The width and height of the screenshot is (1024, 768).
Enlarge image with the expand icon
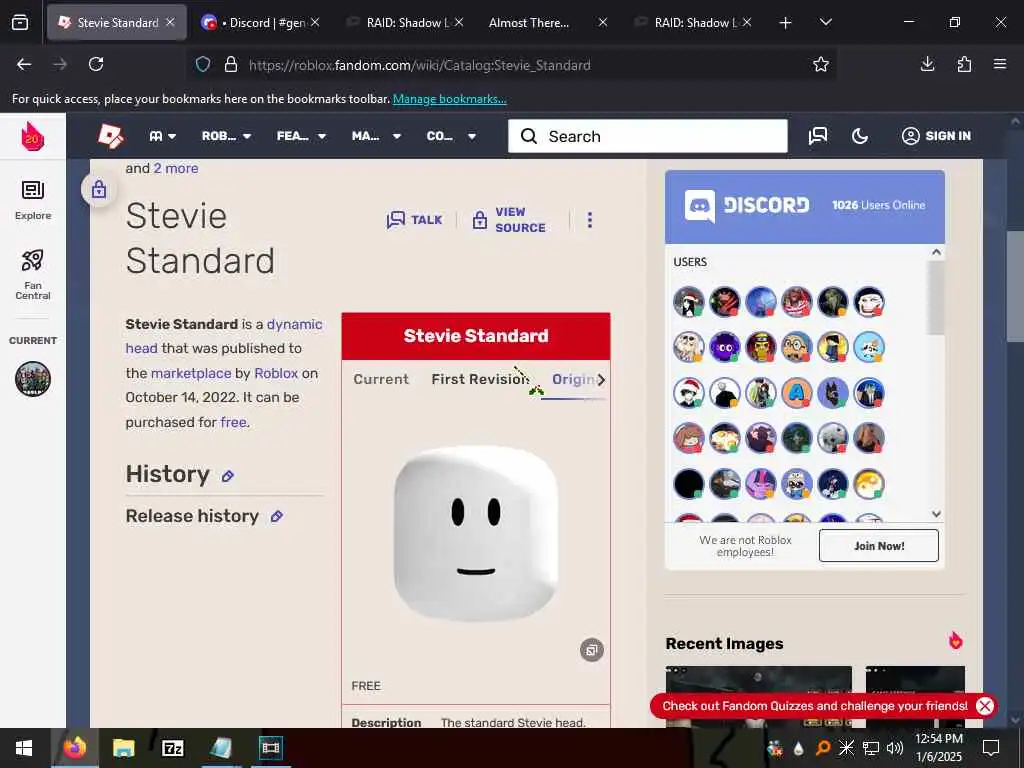click(x=592, y=650)
